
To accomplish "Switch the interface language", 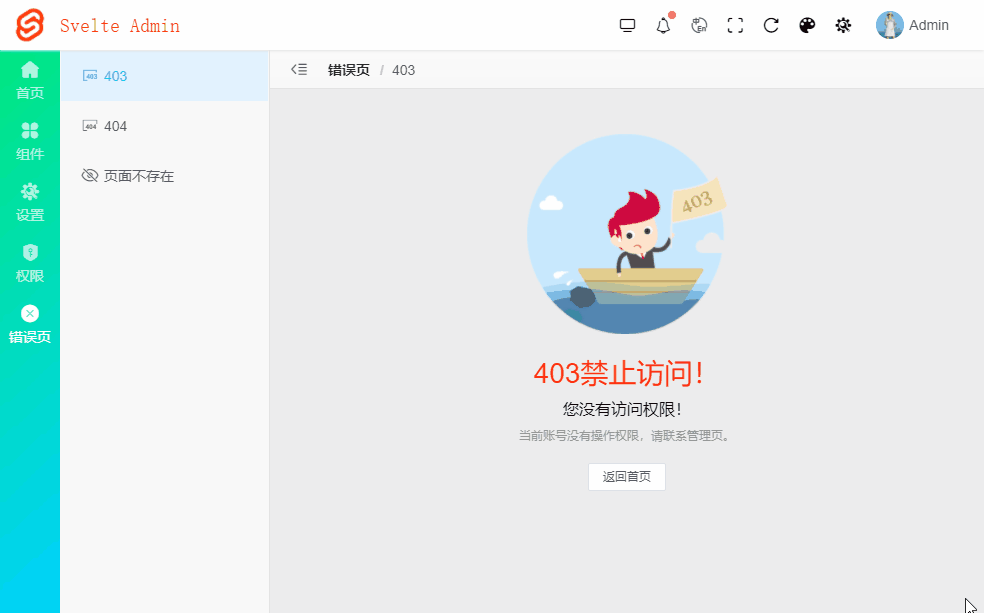I will [x=699, y=25].
